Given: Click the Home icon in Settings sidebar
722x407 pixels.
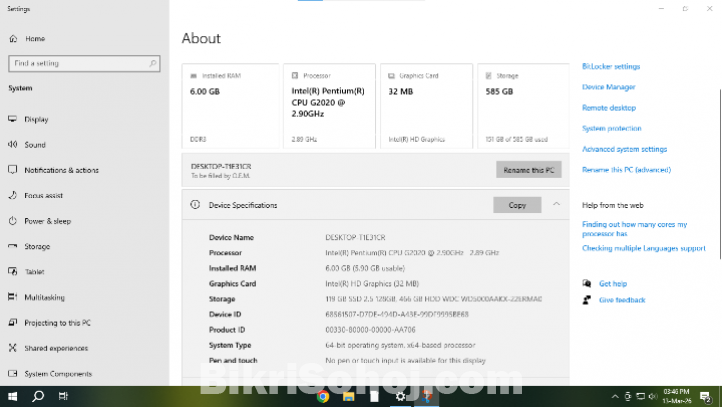Looking at the screenshot, I should [13, 39].
